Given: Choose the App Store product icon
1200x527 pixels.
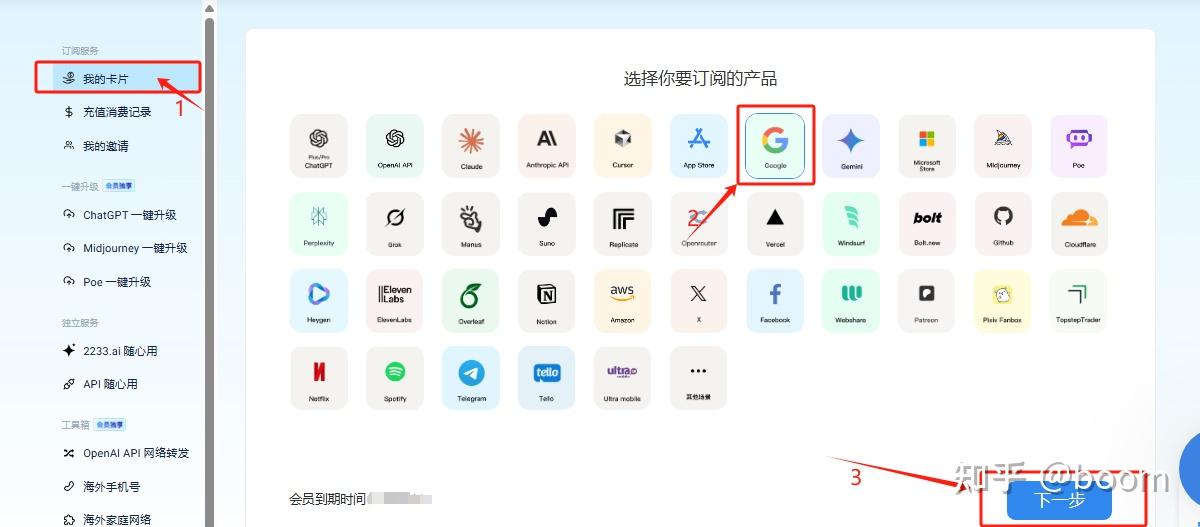Looking at the screenshot, I should 699,146.
